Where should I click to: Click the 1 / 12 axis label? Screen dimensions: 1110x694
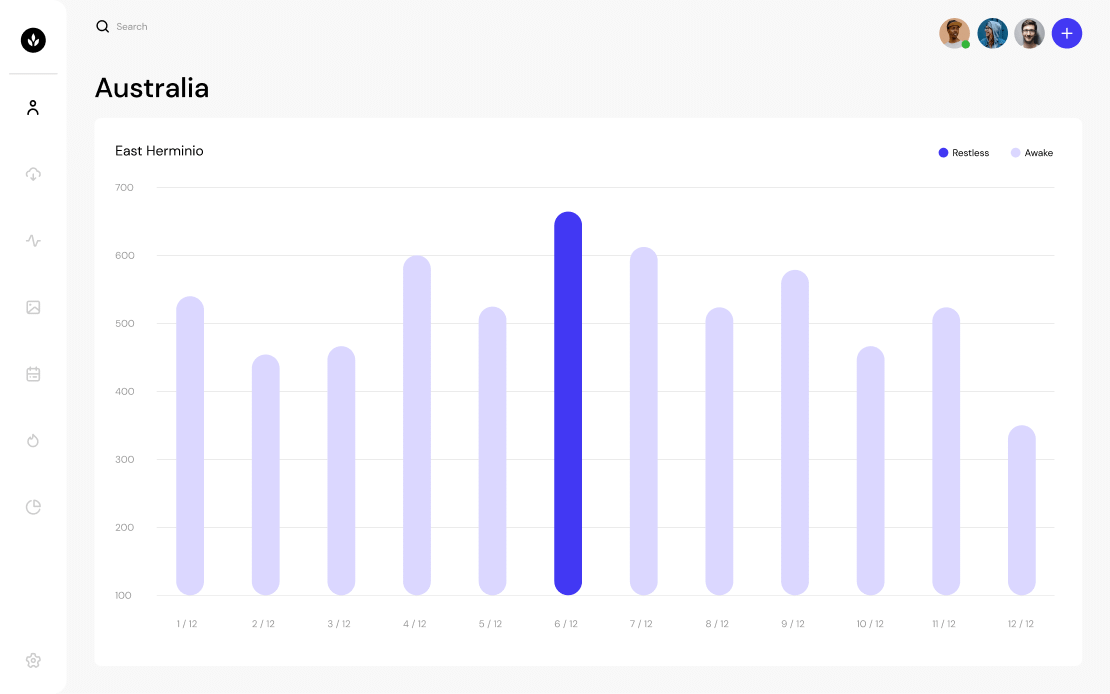pos(187,624)
